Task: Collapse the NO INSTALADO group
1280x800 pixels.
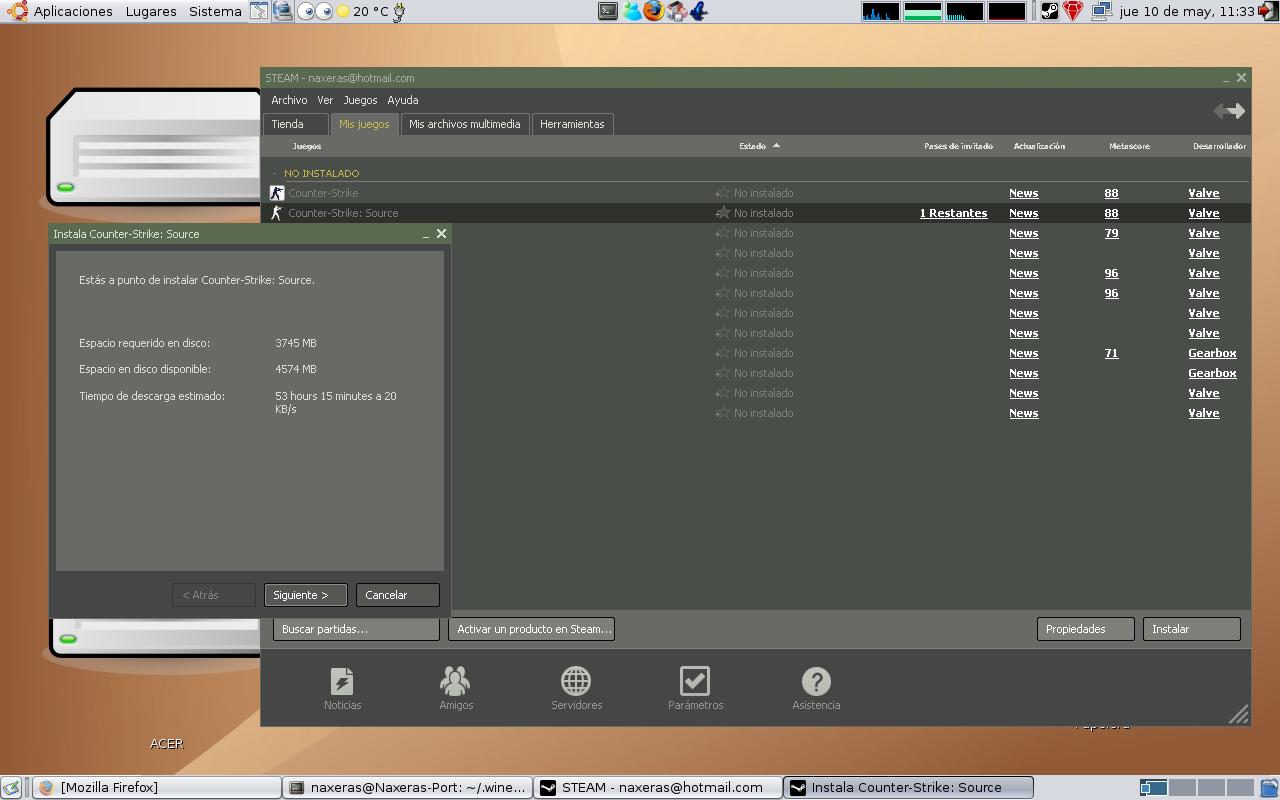Action: pos(276,173)
